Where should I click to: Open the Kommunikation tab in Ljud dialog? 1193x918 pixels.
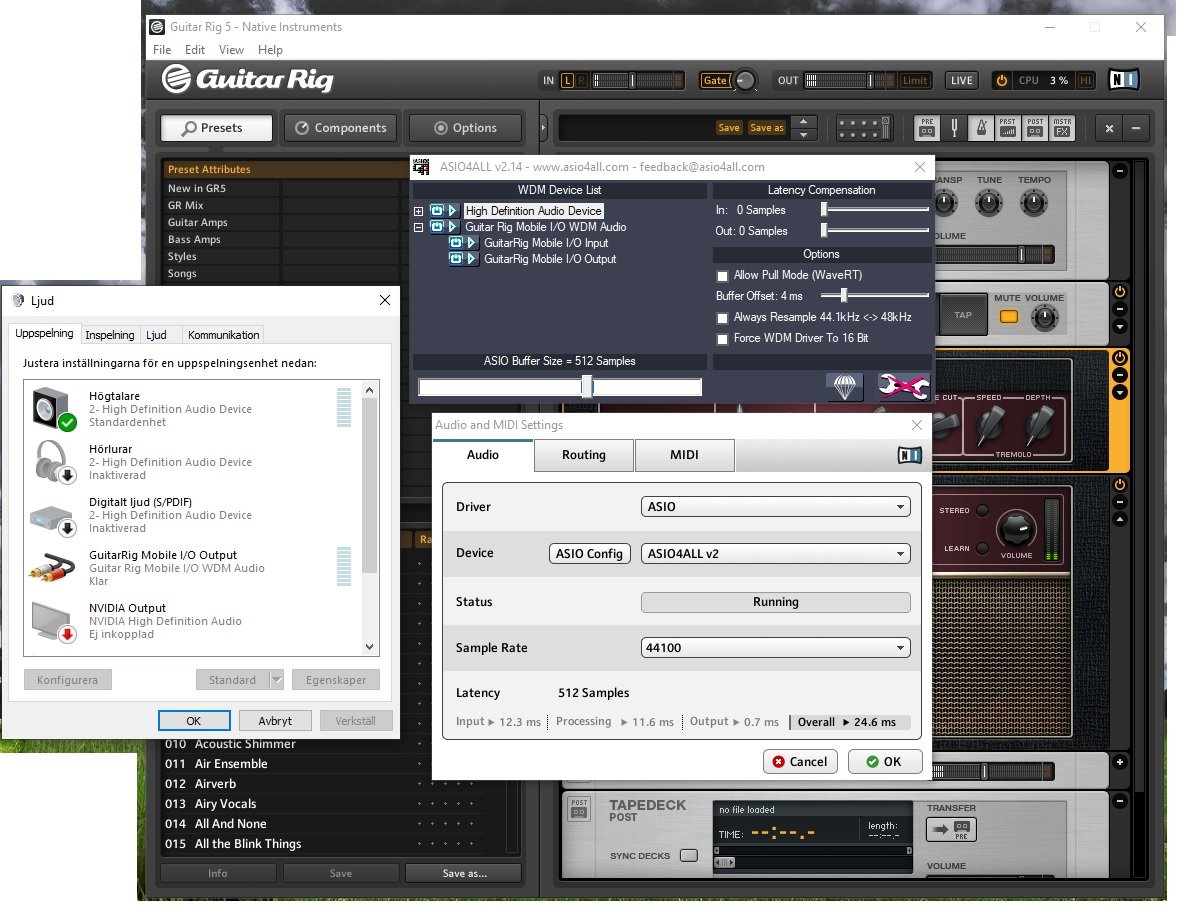(224, 335)
